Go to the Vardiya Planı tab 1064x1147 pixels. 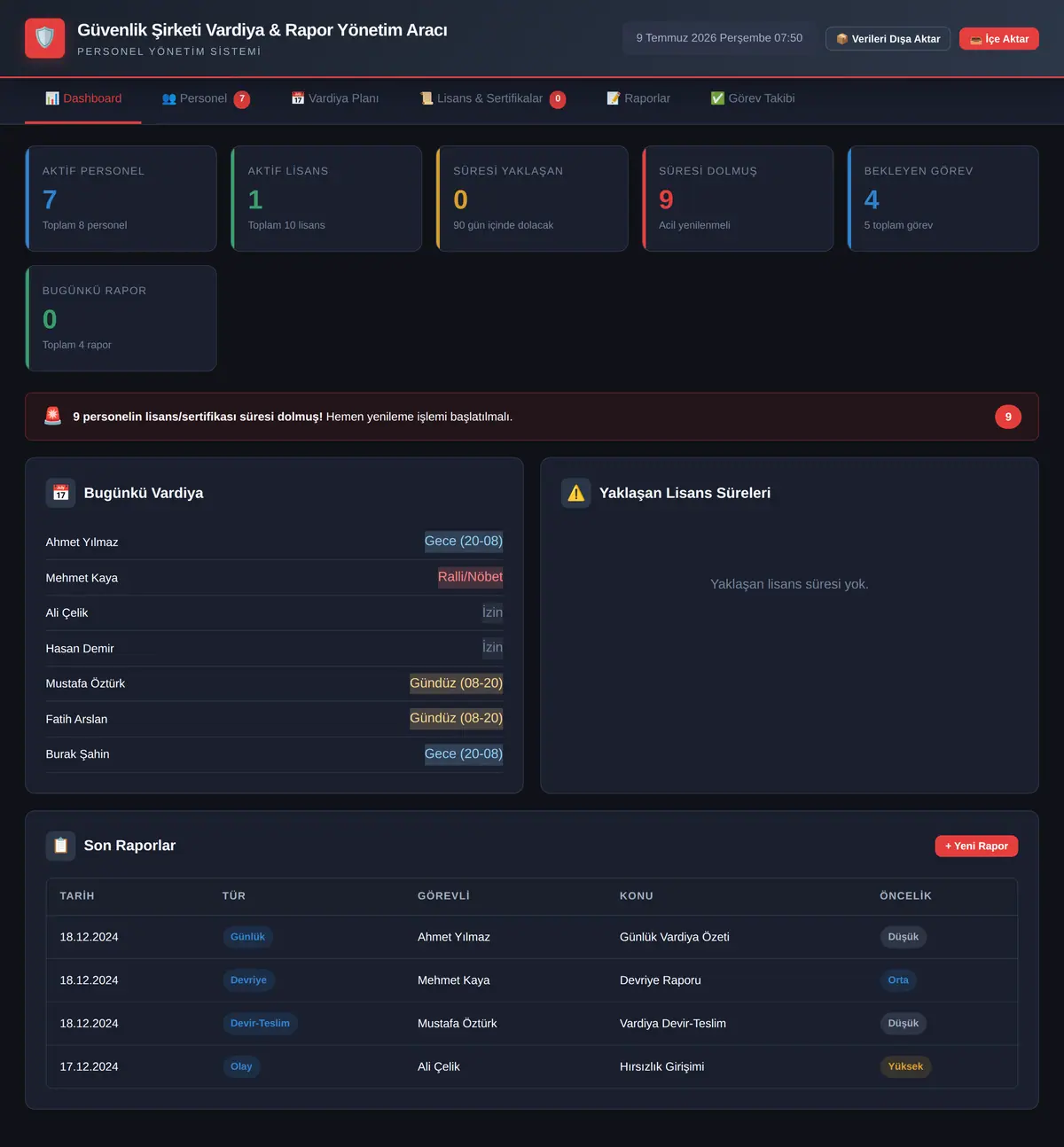(x=335, y=98)
